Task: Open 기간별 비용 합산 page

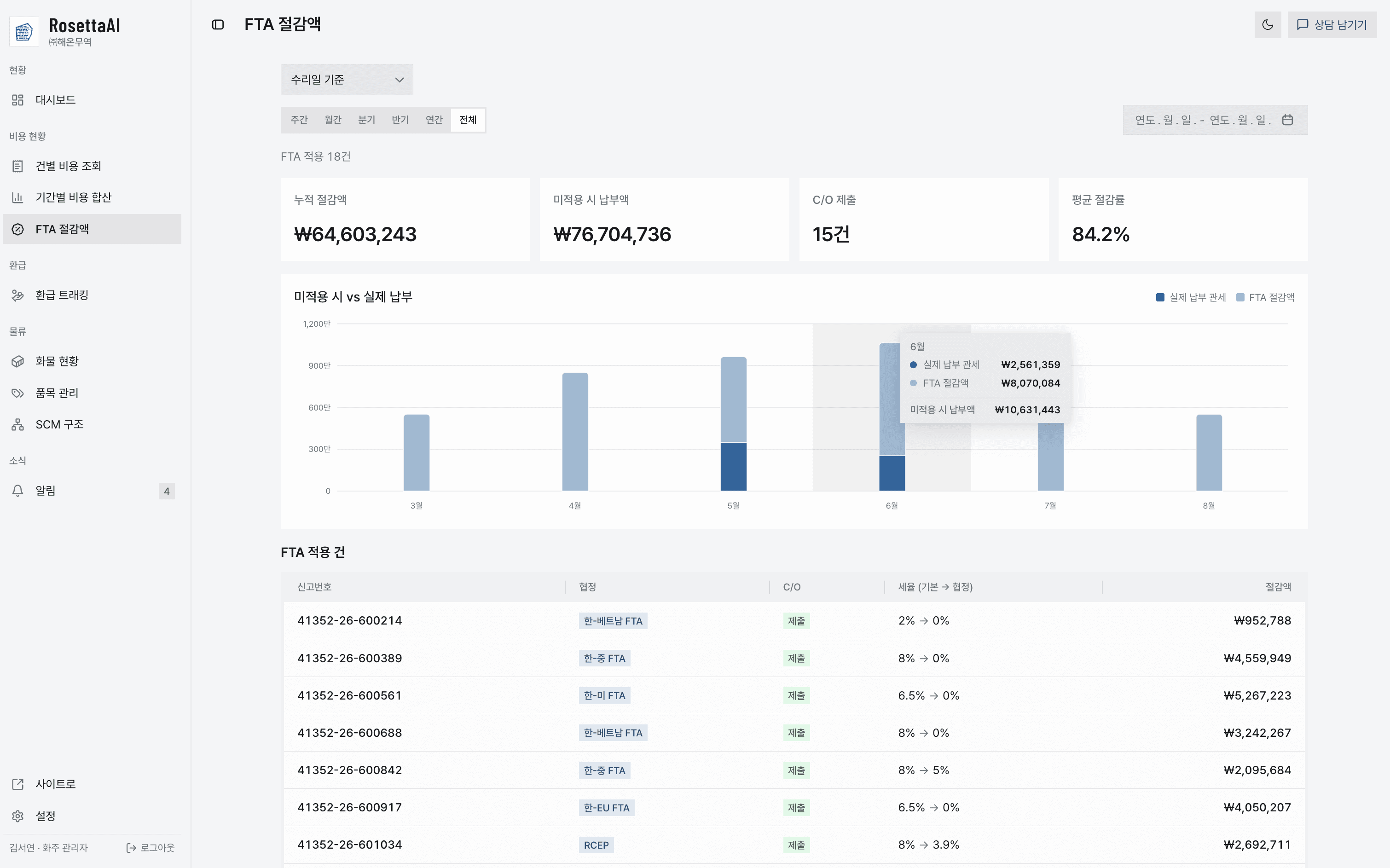Action: coord(92,197)
